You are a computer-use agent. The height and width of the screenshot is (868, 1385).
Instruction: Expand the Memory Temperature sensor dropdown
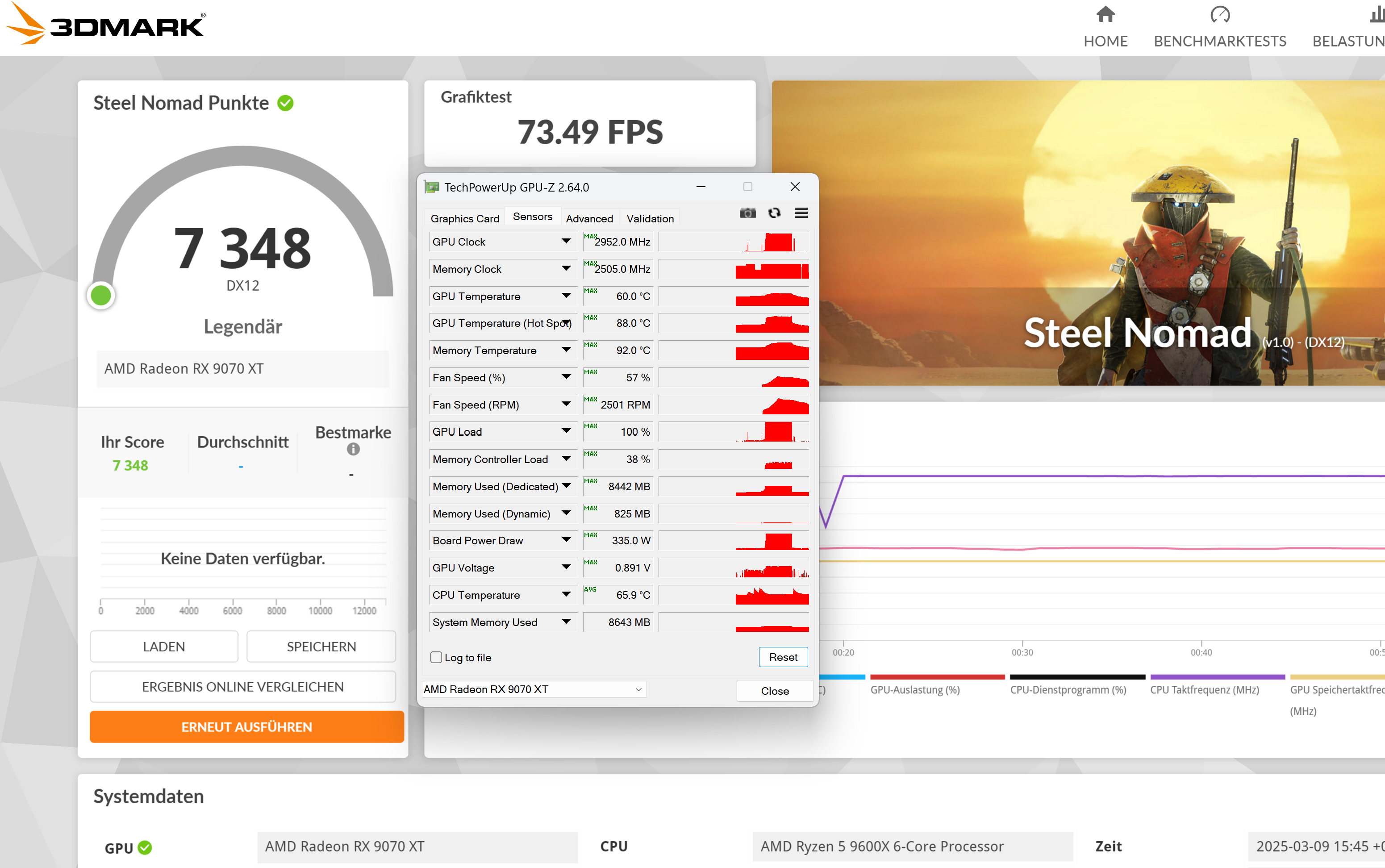(x=566, y=350)
